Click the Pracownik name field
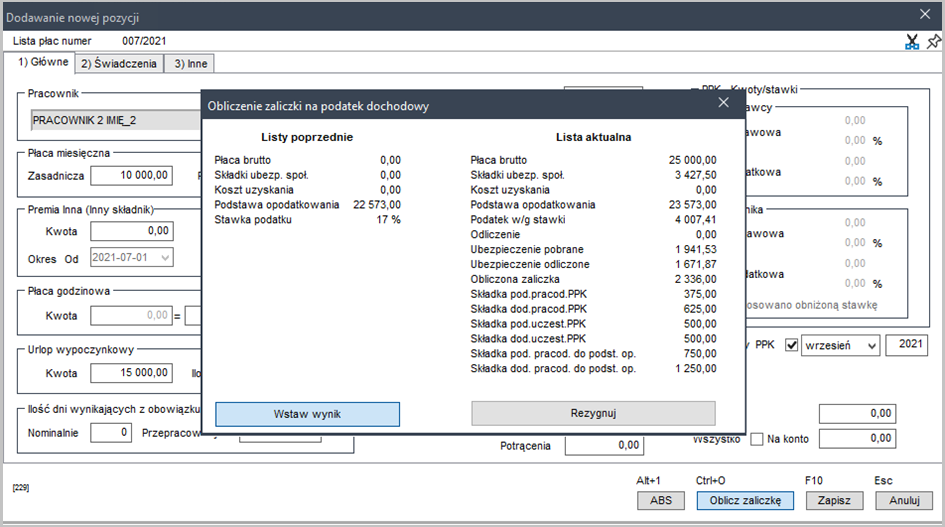The image size is (945, 527). tap(115, 120)
